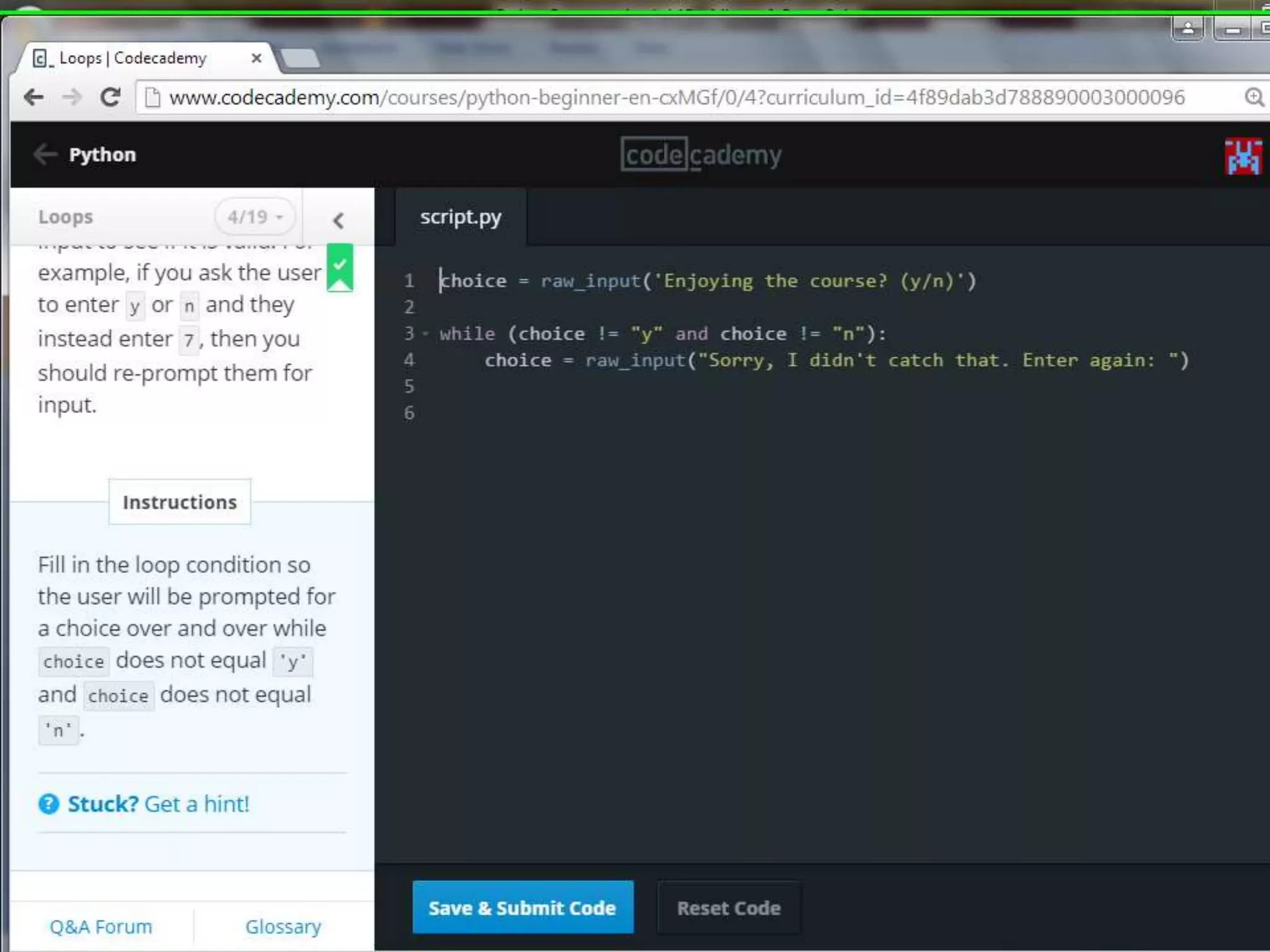
Task: Click in the URL address field
Action: point(676,97)
